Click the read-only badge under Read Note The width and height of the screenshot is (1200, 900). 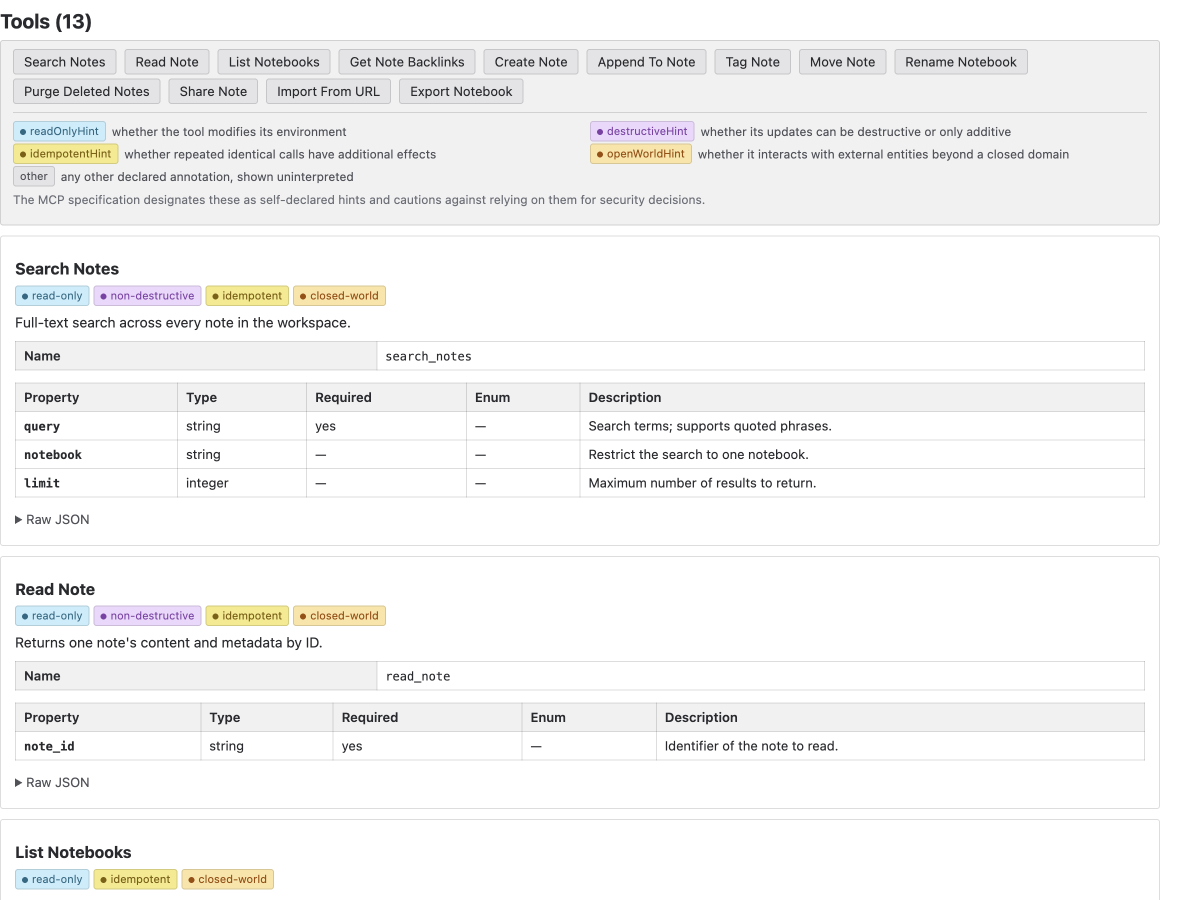(x=52, y=616)
